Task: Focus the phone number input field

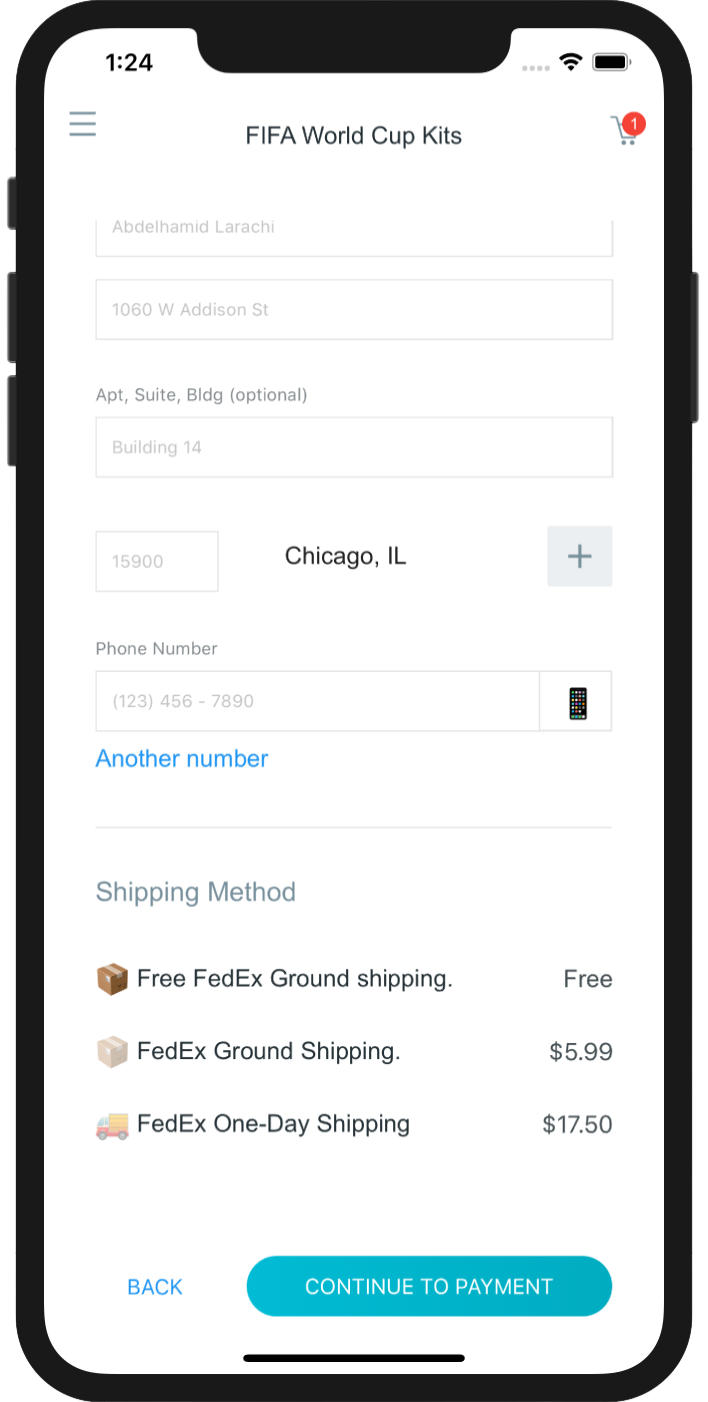Action: pos(318,701)
